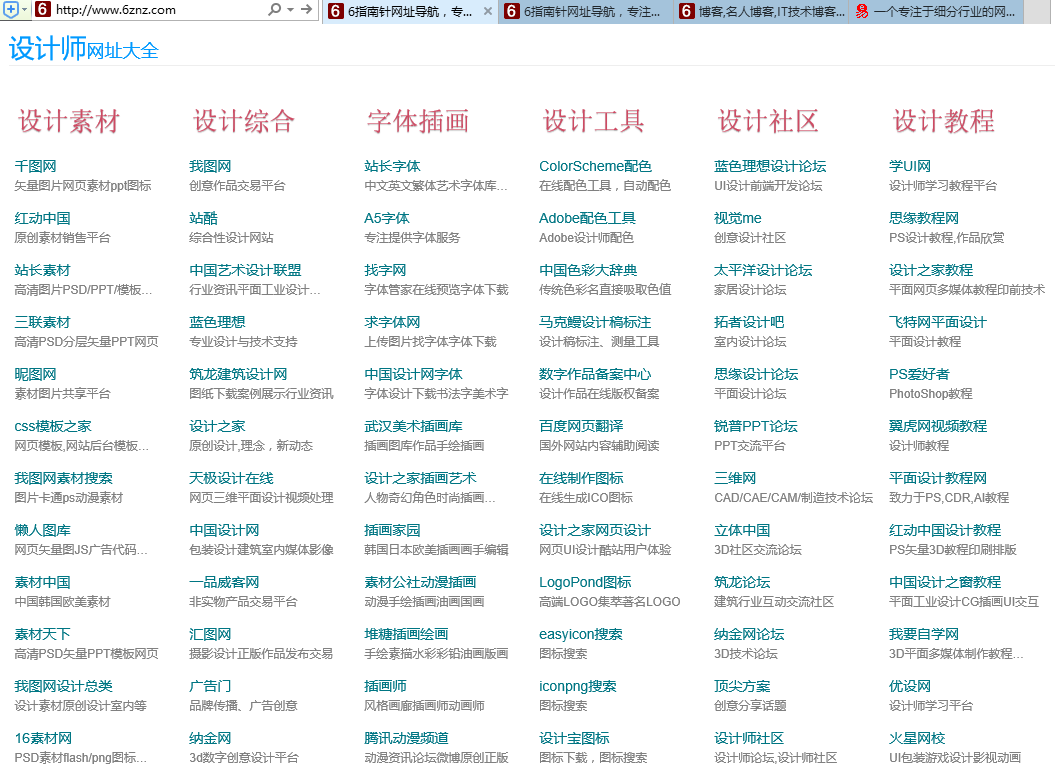This screenshot has height=770, width=1055.
Task: Open the 蓝色理想设计论坛 link
Action: point(770,166)
